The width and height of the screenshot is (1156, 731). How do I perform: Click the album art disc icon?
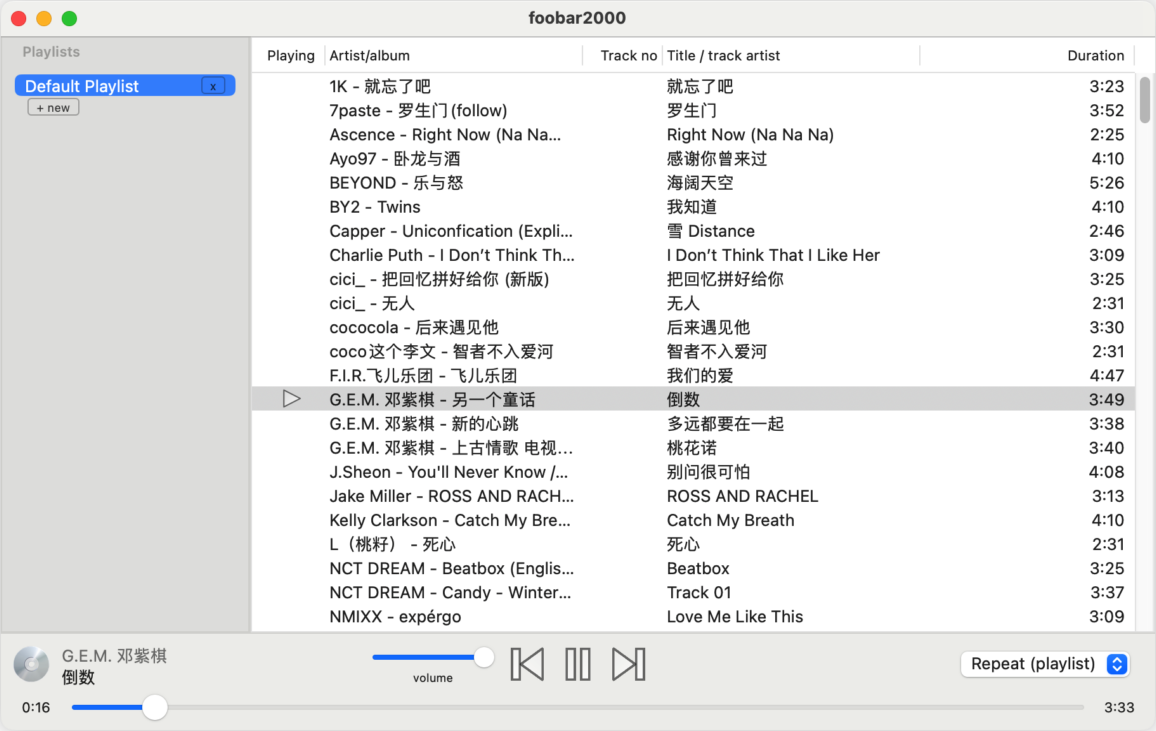click(31, 665)
